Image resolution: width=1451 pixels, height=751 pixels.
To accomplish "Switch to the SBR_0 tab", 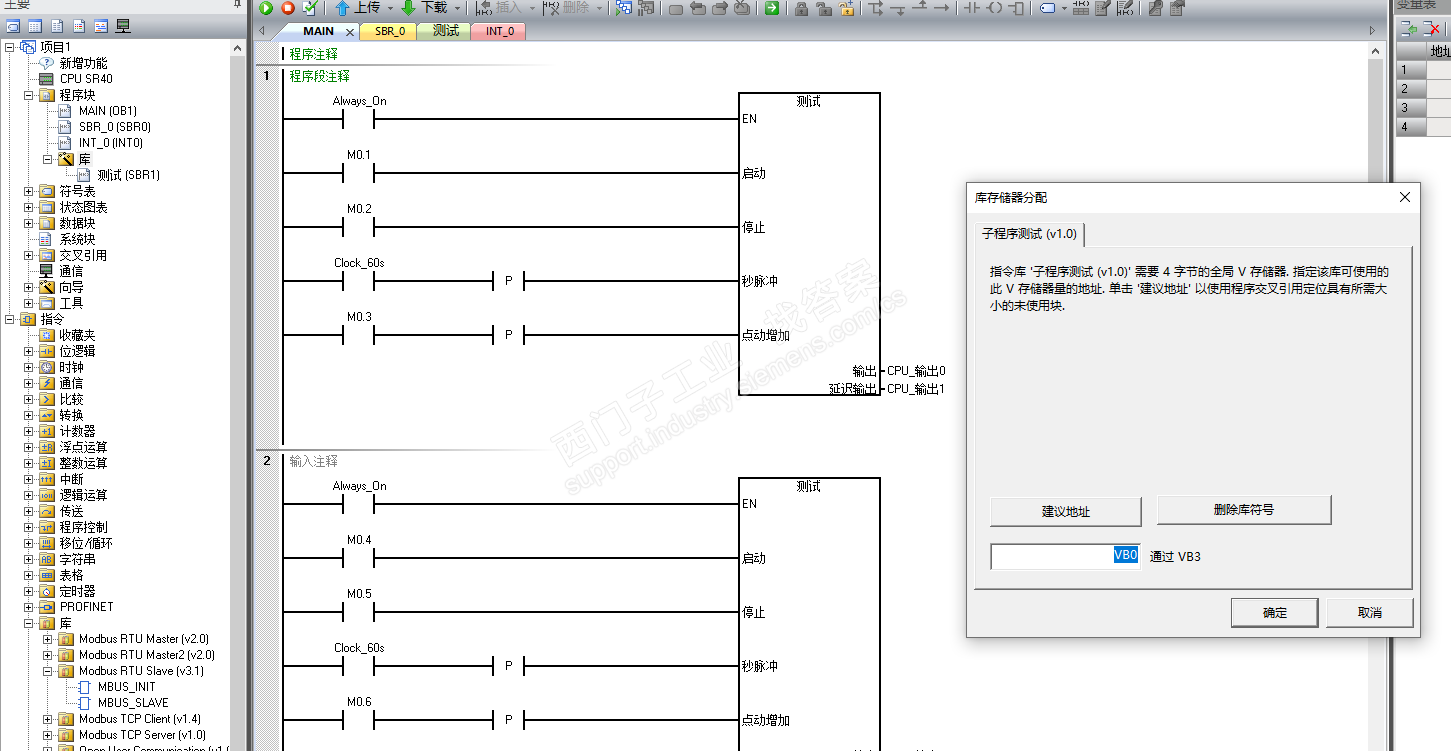I will click(390, 31).
